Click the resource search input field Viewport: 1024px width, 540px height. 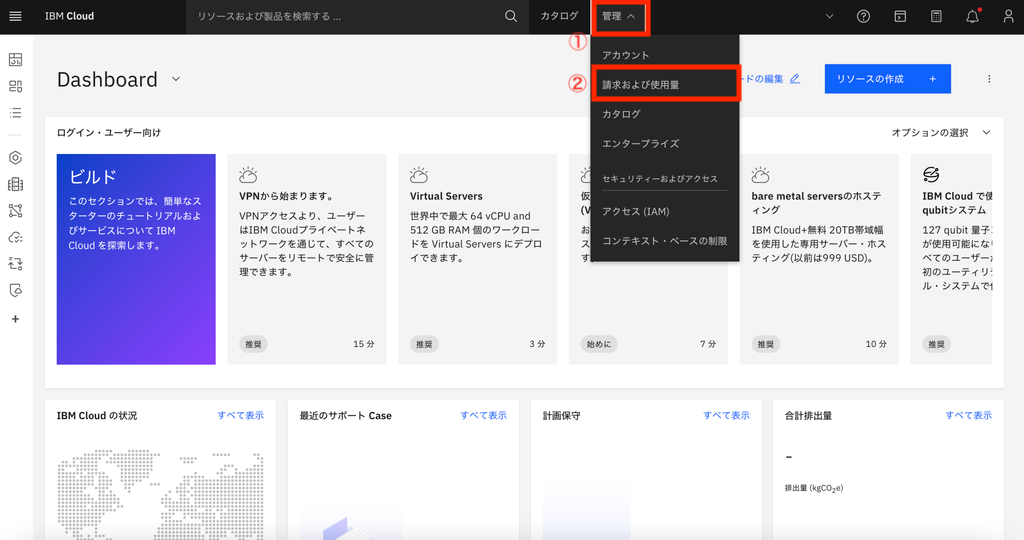point(346,16)
